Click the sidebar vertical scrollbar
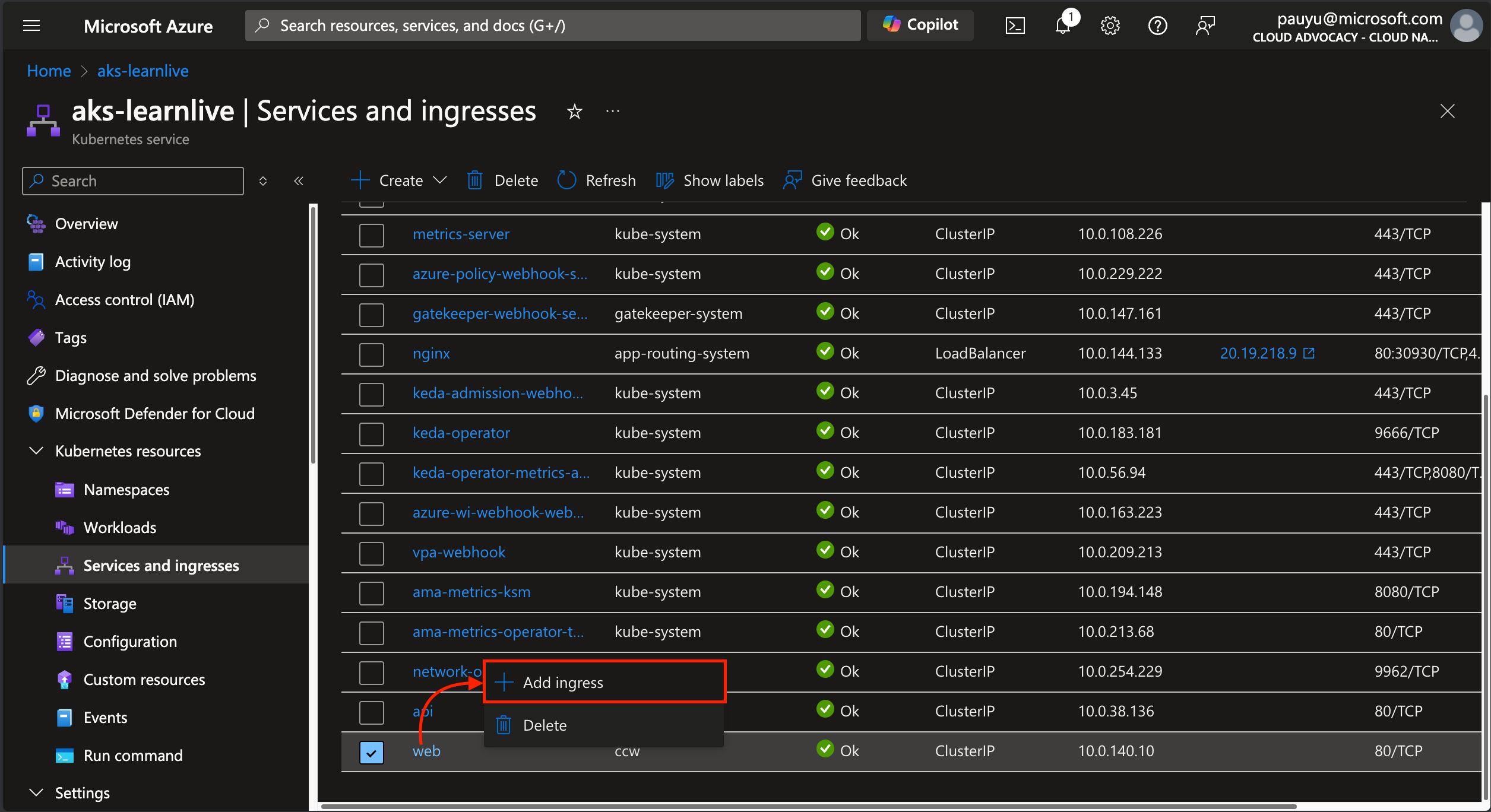Image resolution: width=1491 pixels, height=812 pixels. tap(313, 335)
